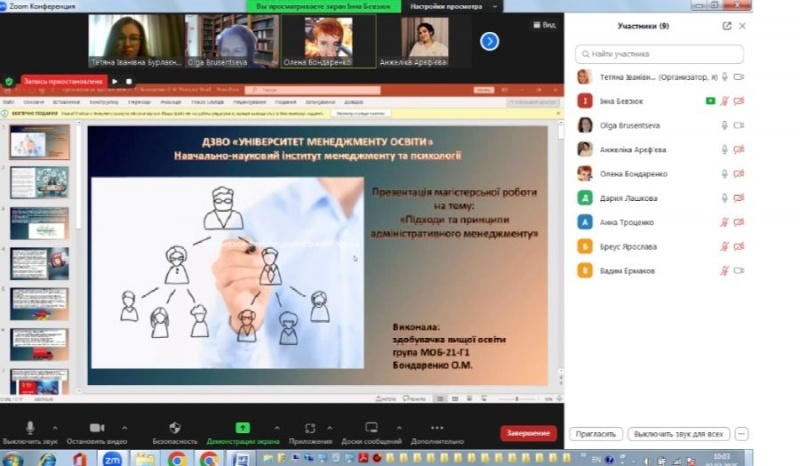Select the first slide thumbnail in PowerPoint
The image size is (800, 466).
point(39,142)
